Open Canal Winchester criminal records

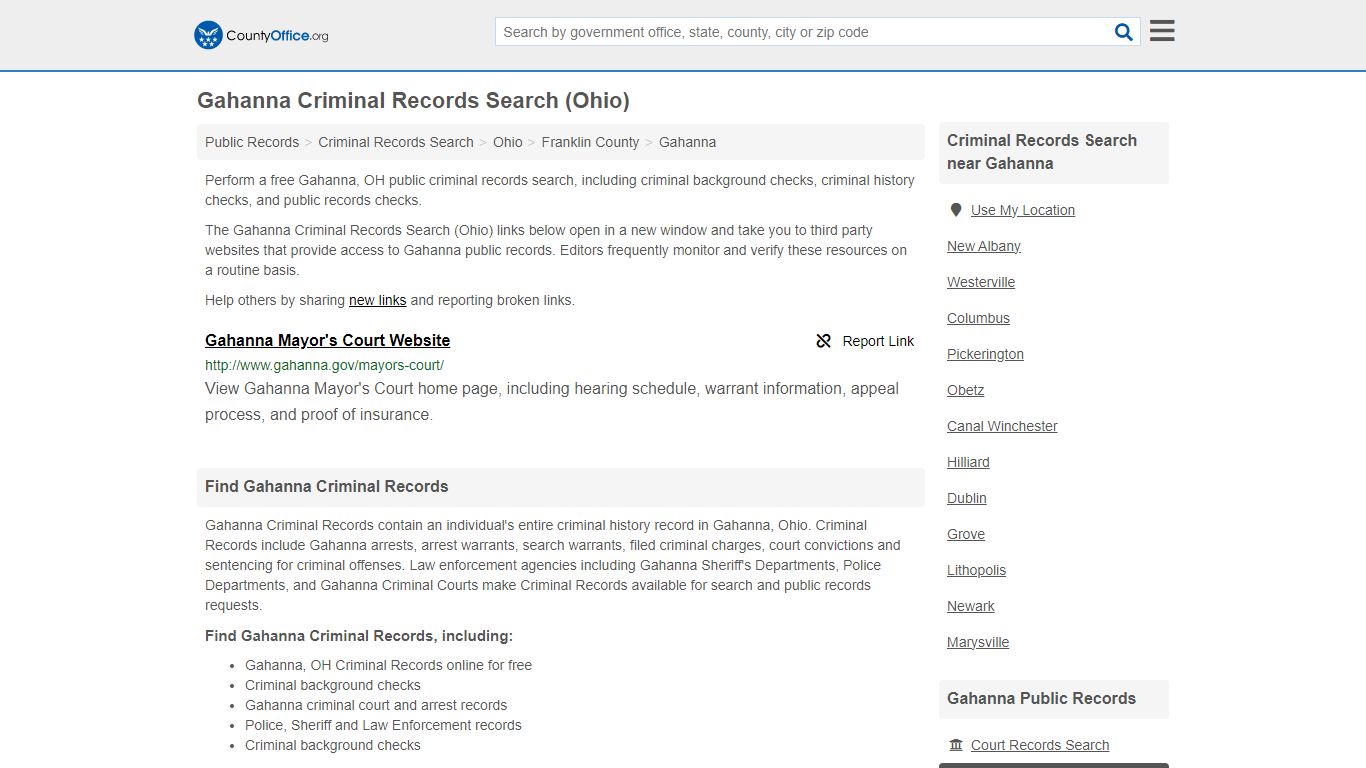1002,426
